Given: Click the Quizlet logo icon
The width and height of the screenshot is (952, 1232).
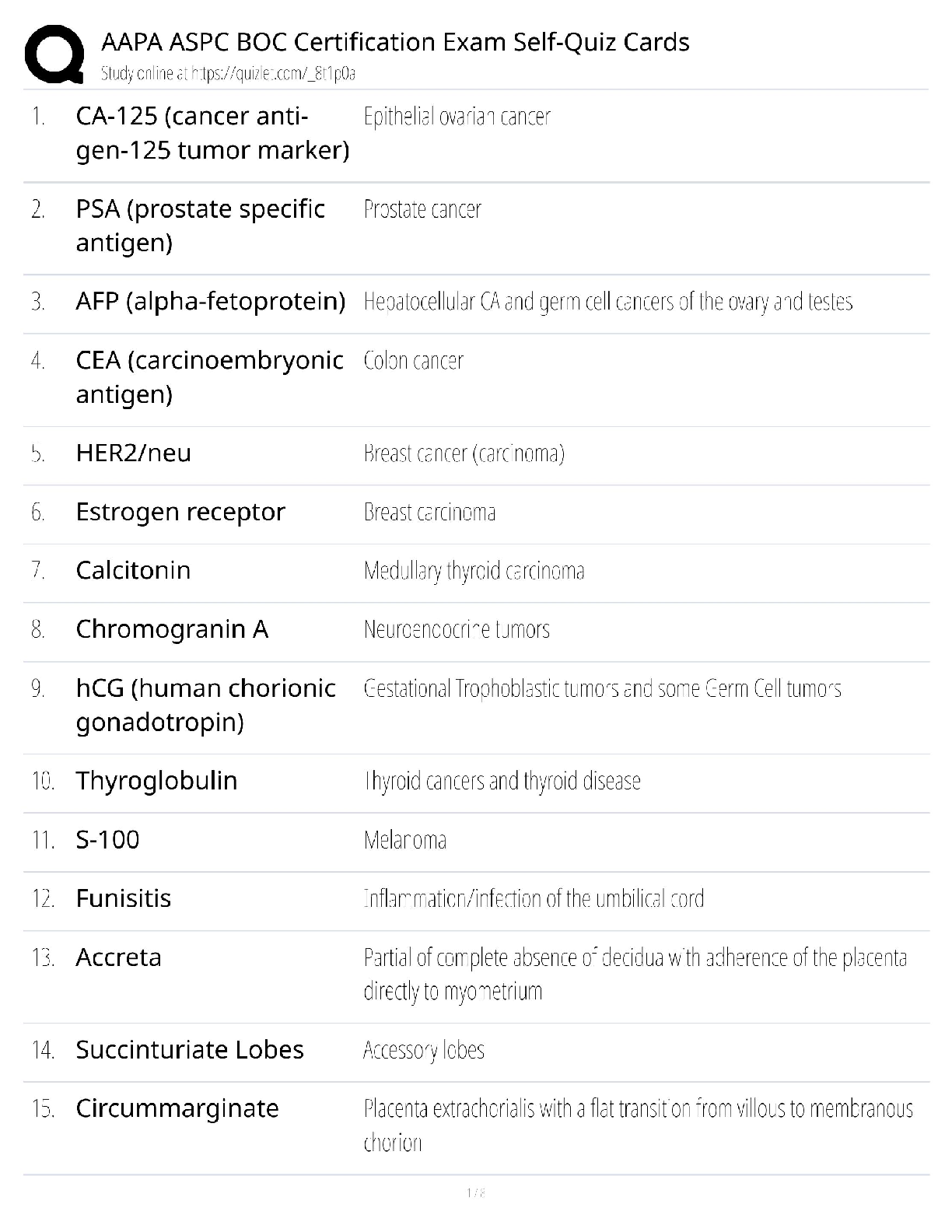Looking at the screenshot, I should pos(54,54).
